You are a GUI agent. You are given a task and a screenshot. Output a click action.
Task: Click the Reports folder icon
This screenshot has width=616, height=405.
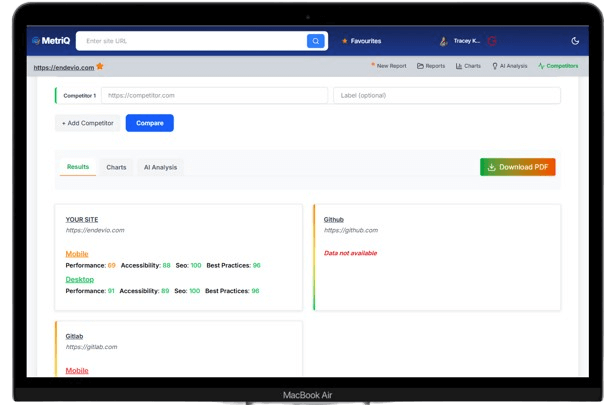tap(420, 66)
